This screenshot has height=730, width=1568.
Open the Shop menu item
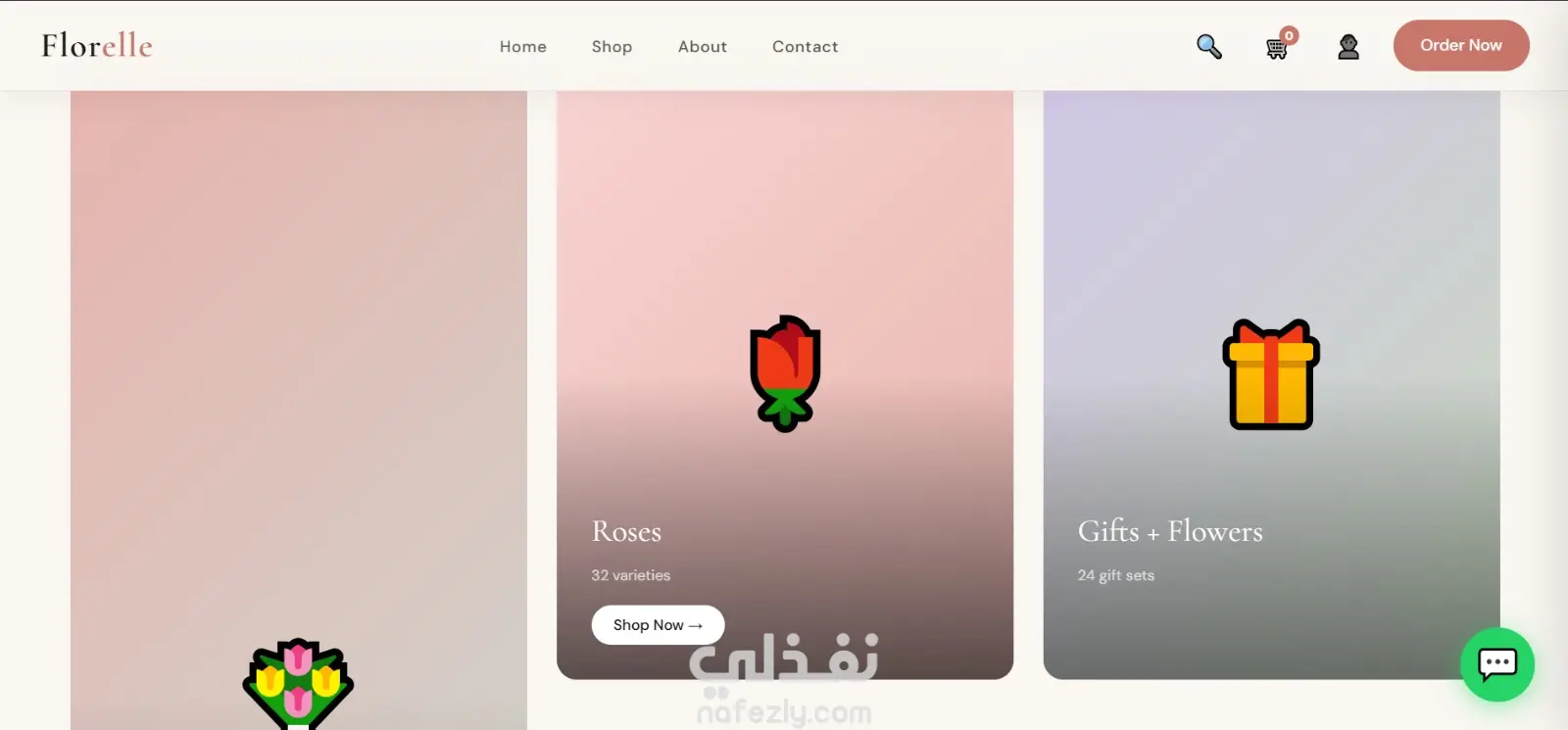click(x=612, y=46)
